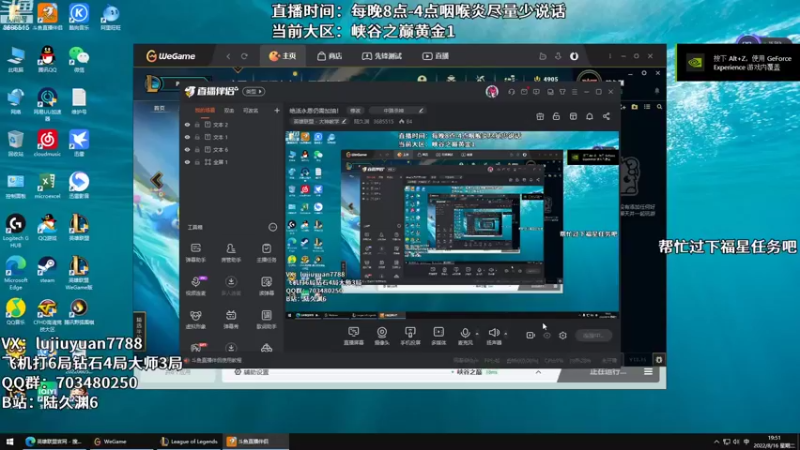Switch to WeGame 主页 tab

283,56
